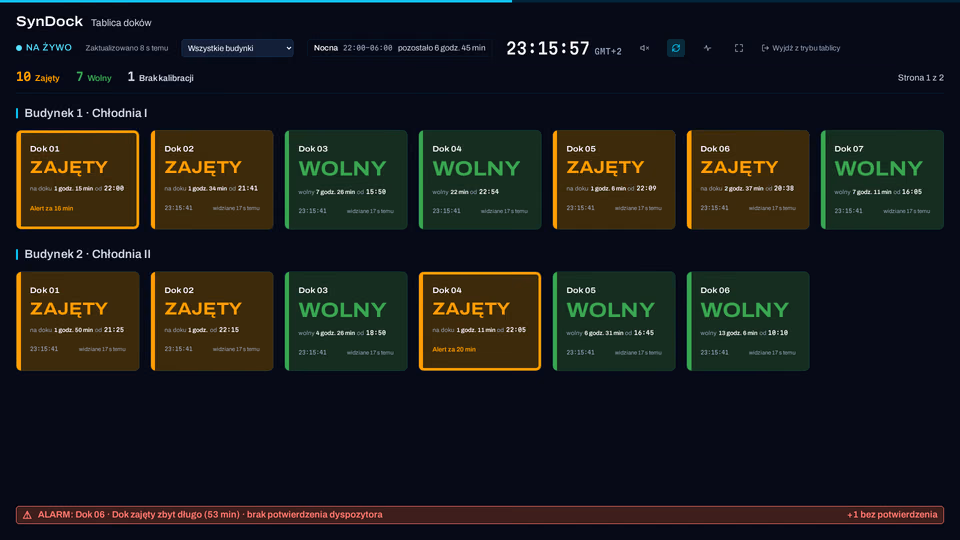This screenshot has width=960, height=540.
Task: Click Alert za 20 min text
Action: pyautogui.click(x=454, y=350)
